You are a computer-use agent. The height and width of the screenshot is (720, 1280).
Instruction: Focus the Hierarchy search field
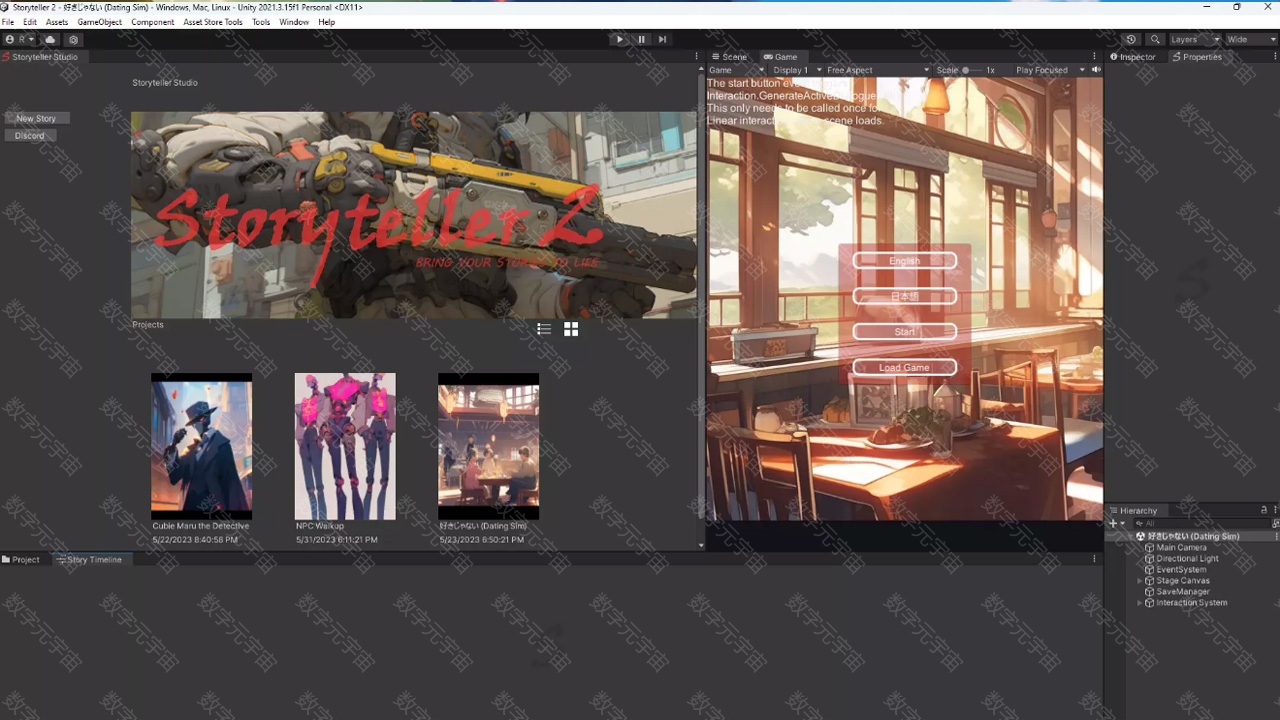(1200, 523)
